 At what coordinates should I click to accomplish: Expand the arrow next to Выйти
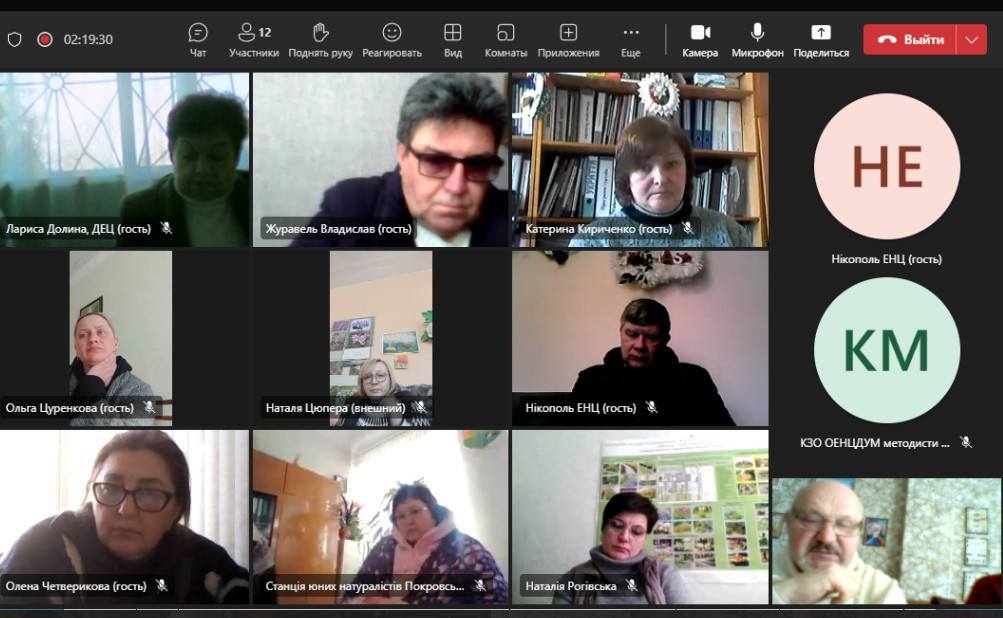pos(971,39)
